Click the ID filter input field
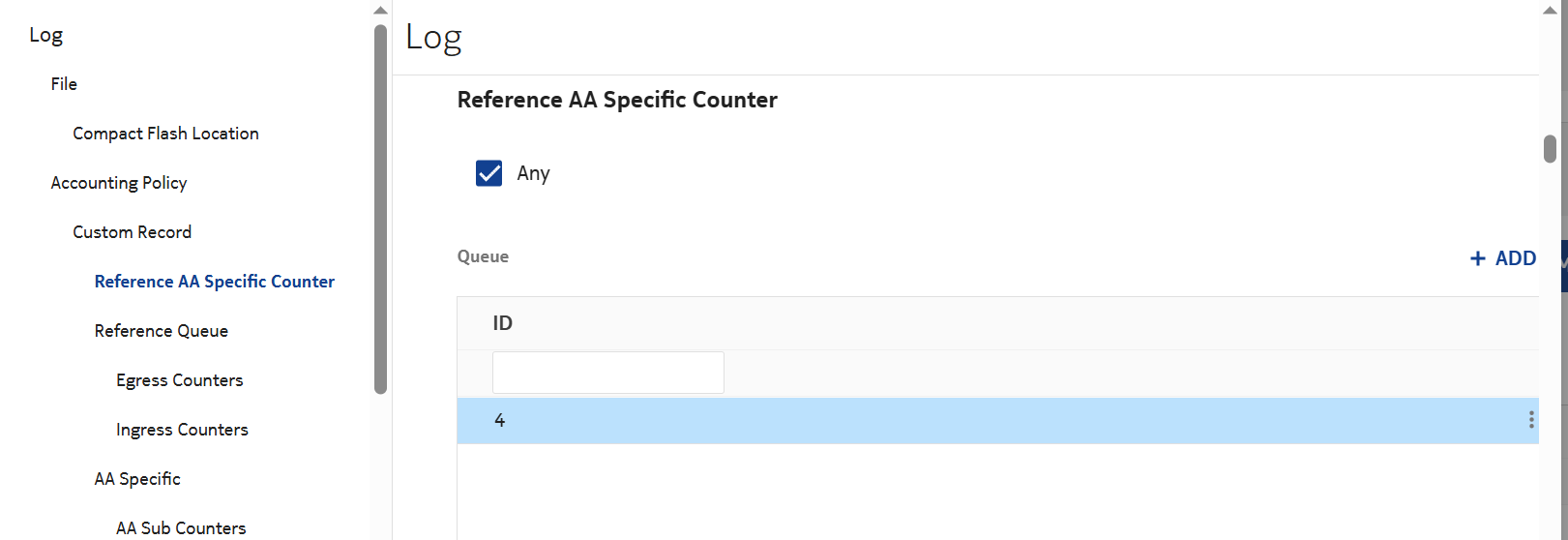 [607, 373]
